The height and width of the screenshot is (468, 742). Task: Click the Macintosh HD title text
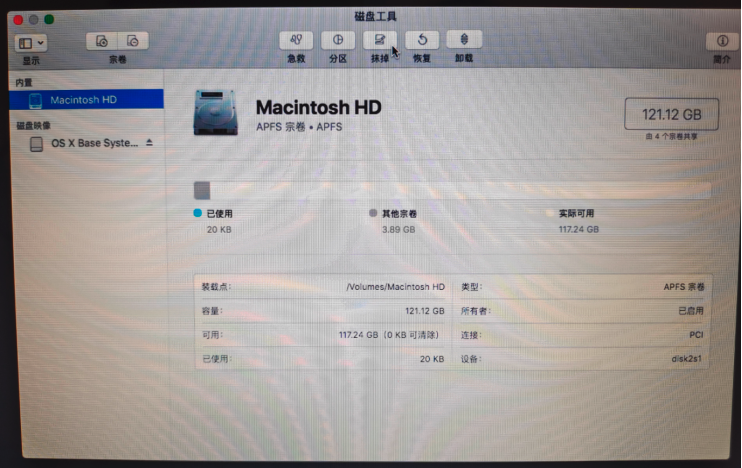[x=318, y=107]
